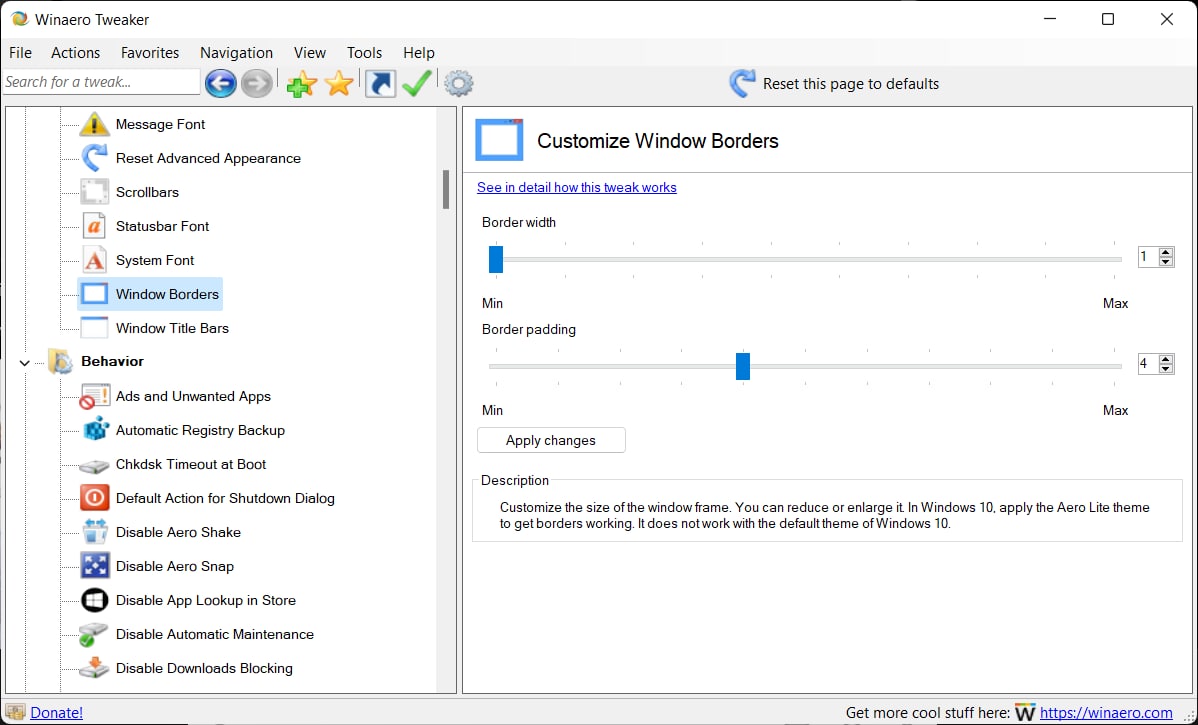1198x725 pixels.
Task: Go back with the blue arrow button
Action: [220, 83]
